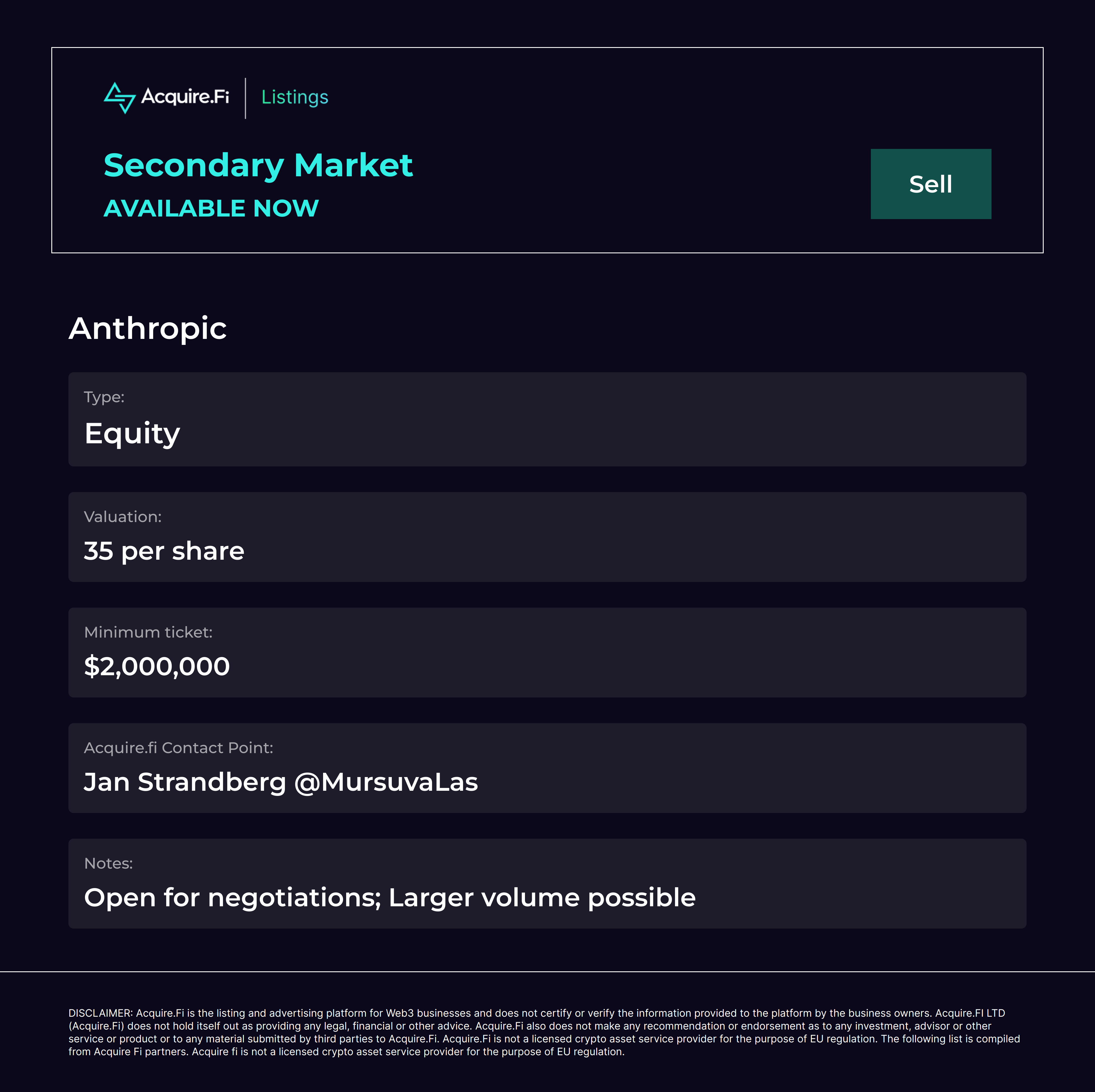Viewport: 1095px width, 1092px height.
Task: Select the Equity type value
Action: (x=132, y=434)
